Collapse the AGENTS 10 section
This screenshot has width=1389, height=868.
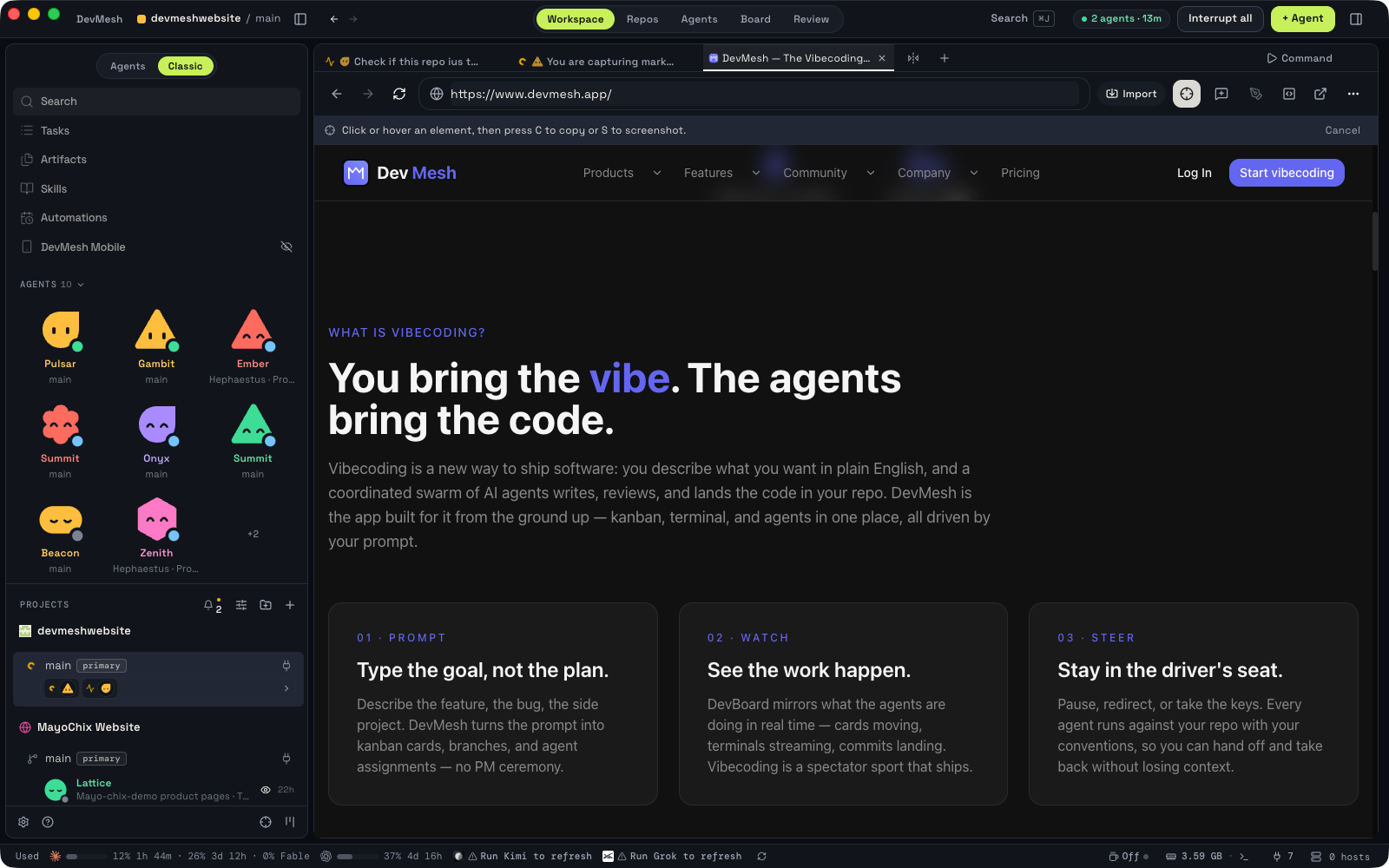(x=52, y=285)
